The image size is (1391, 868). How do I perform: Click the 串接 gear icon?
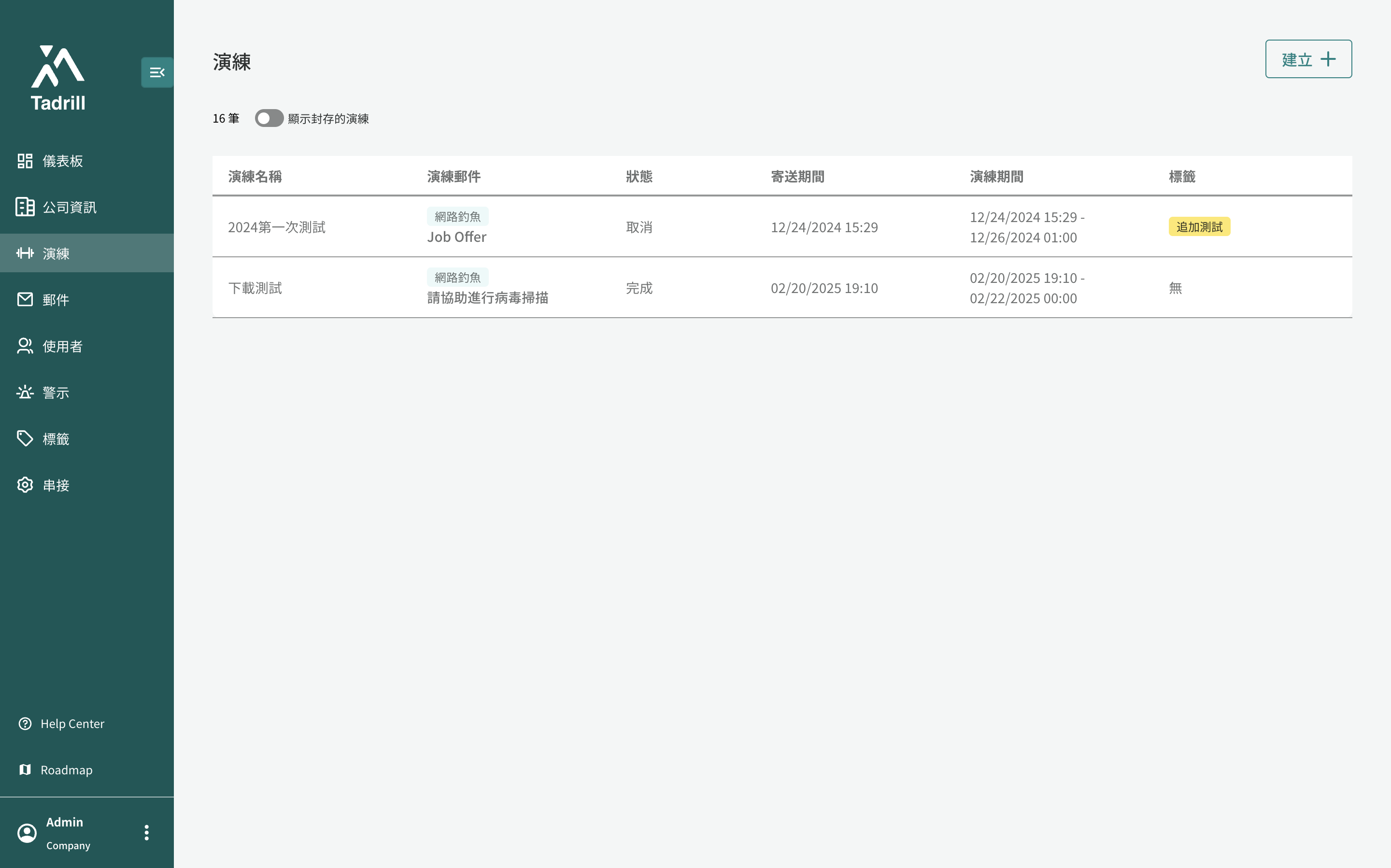[x=25, y=485]
